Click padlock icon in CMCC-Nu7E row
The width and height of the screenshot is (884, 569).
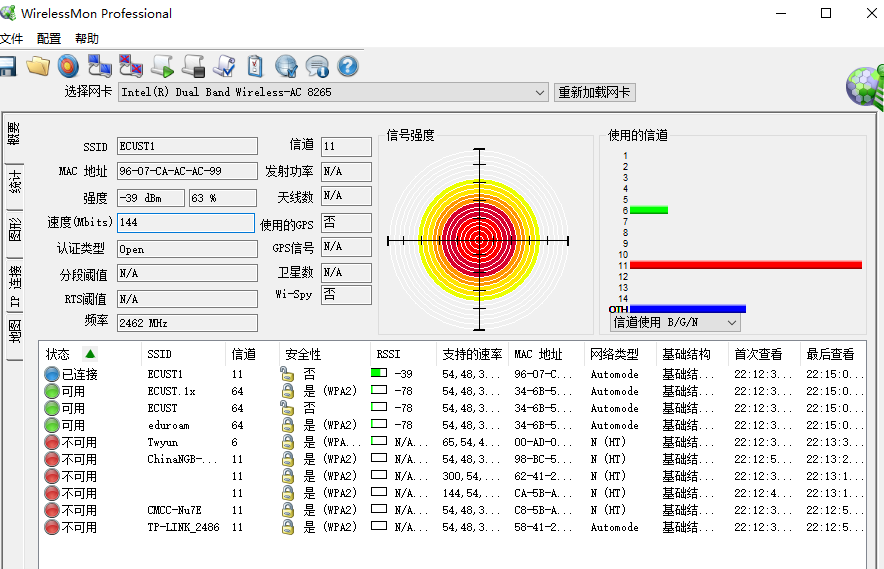pos(288,510)
